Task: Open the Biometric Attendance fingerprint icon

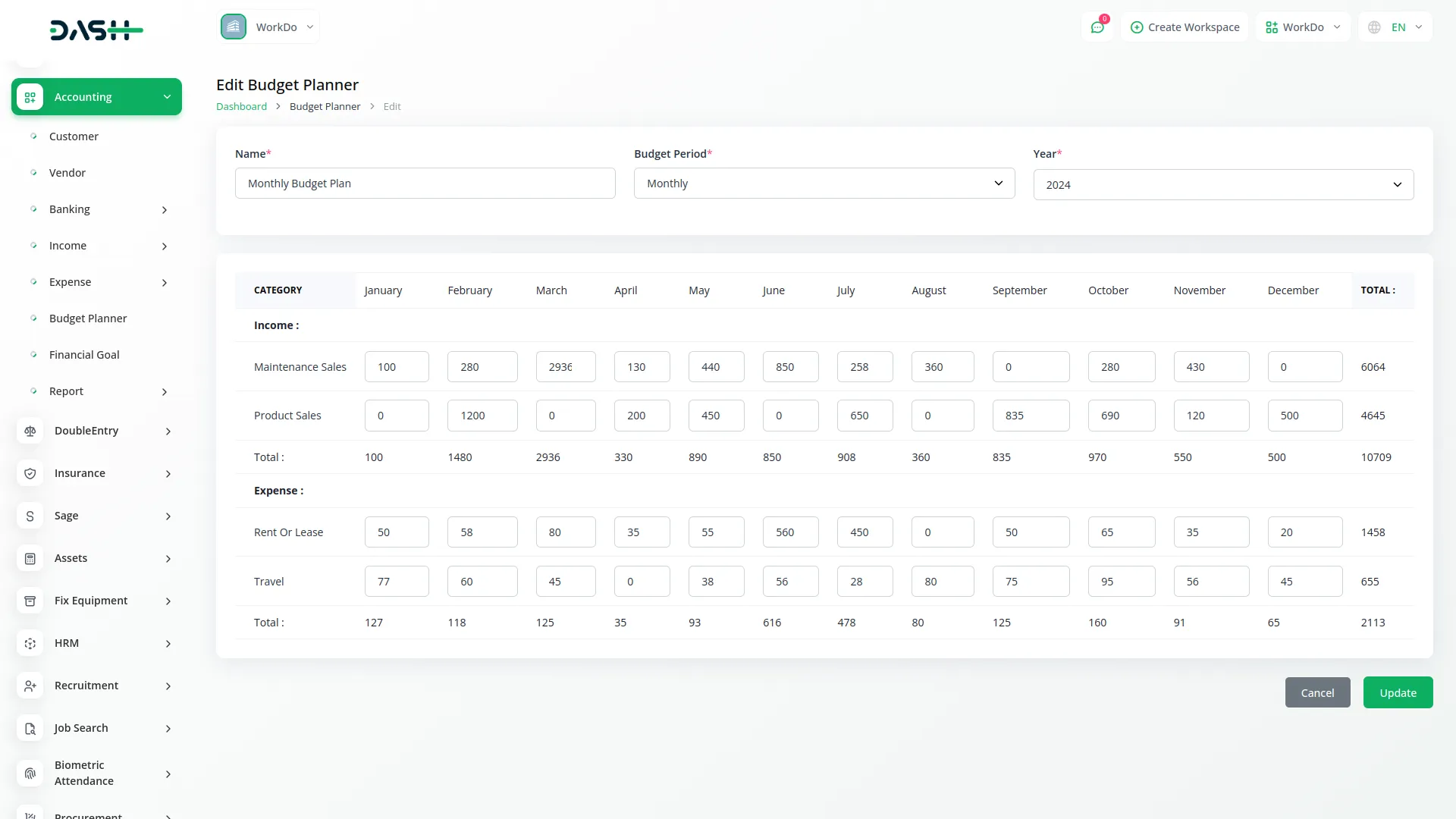Action: [30, 773]
